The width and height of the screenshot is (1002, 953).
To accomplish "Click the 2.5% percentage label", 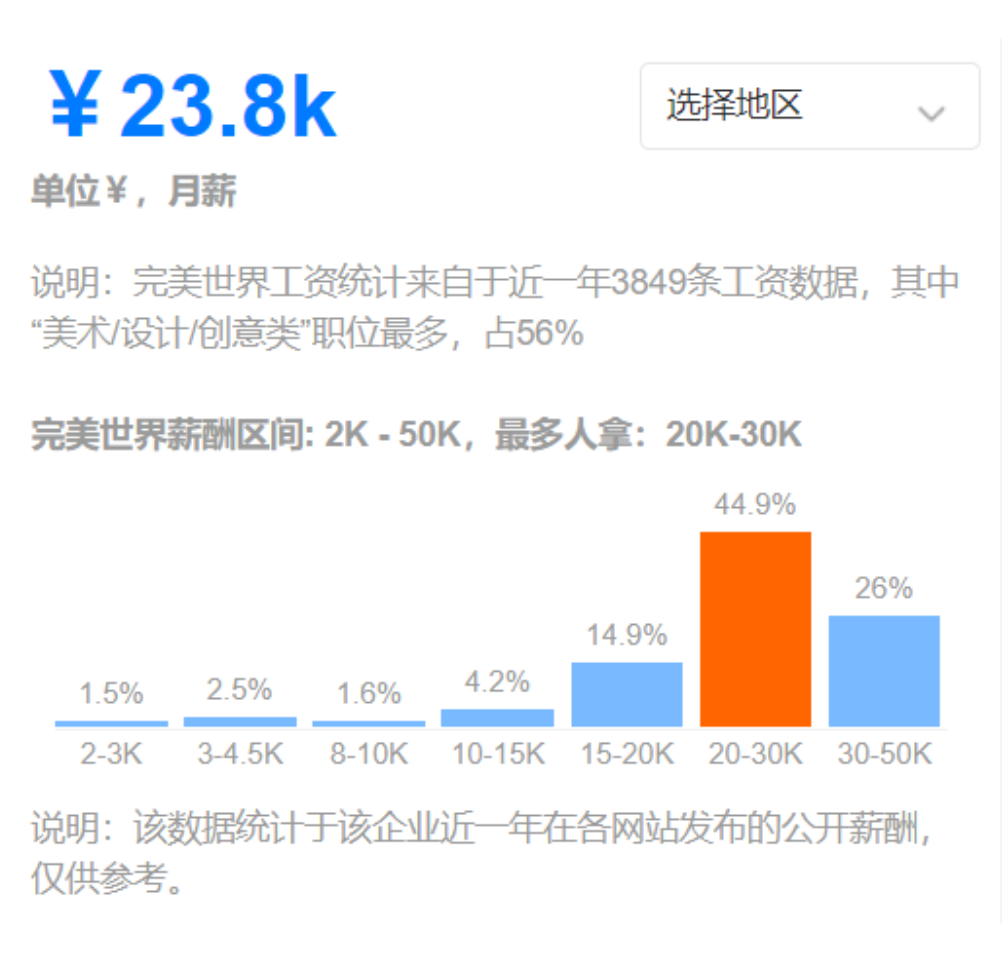I will tap(240, 690).
